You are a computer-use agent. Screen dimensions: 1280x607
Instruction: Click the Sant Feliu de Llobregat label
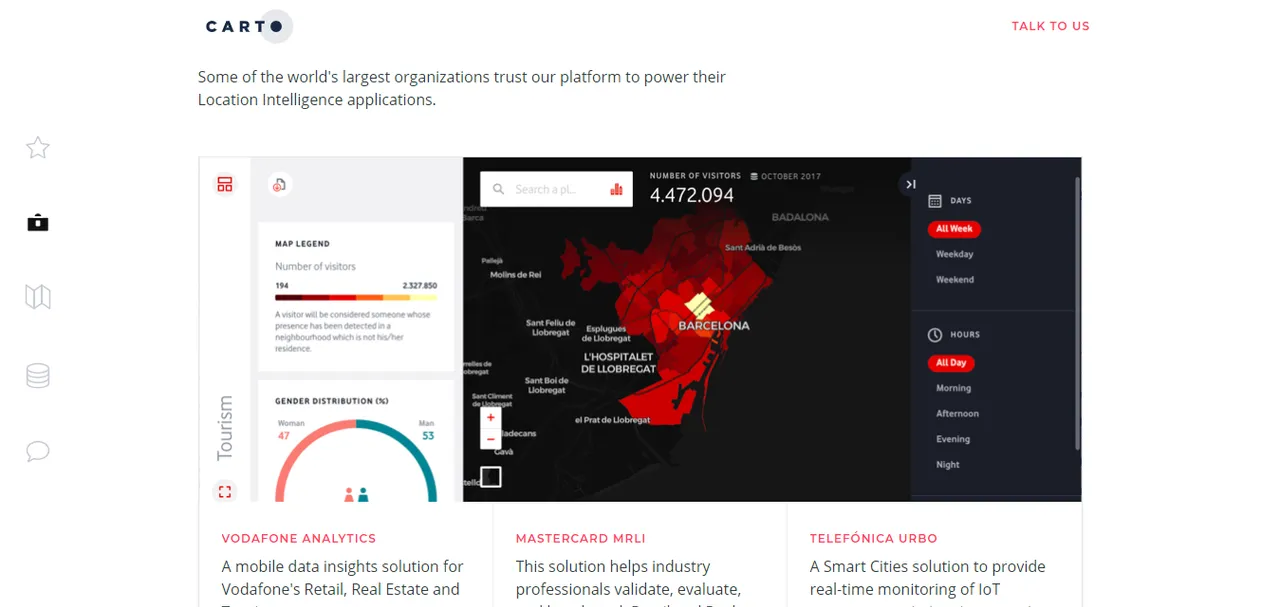click(x=551, y=327)
